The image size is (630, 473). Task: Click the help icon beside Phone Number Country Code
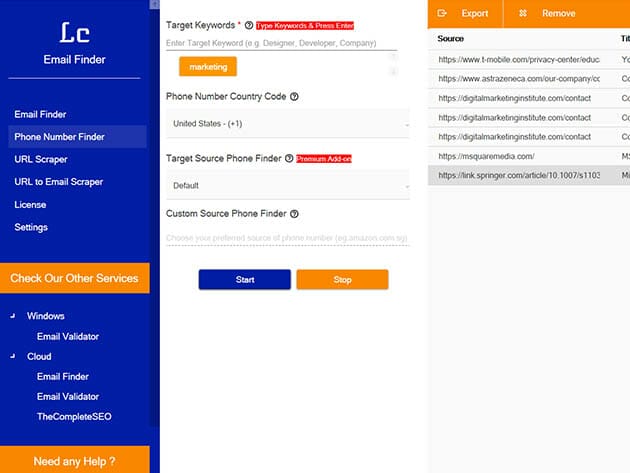point(294,97)
